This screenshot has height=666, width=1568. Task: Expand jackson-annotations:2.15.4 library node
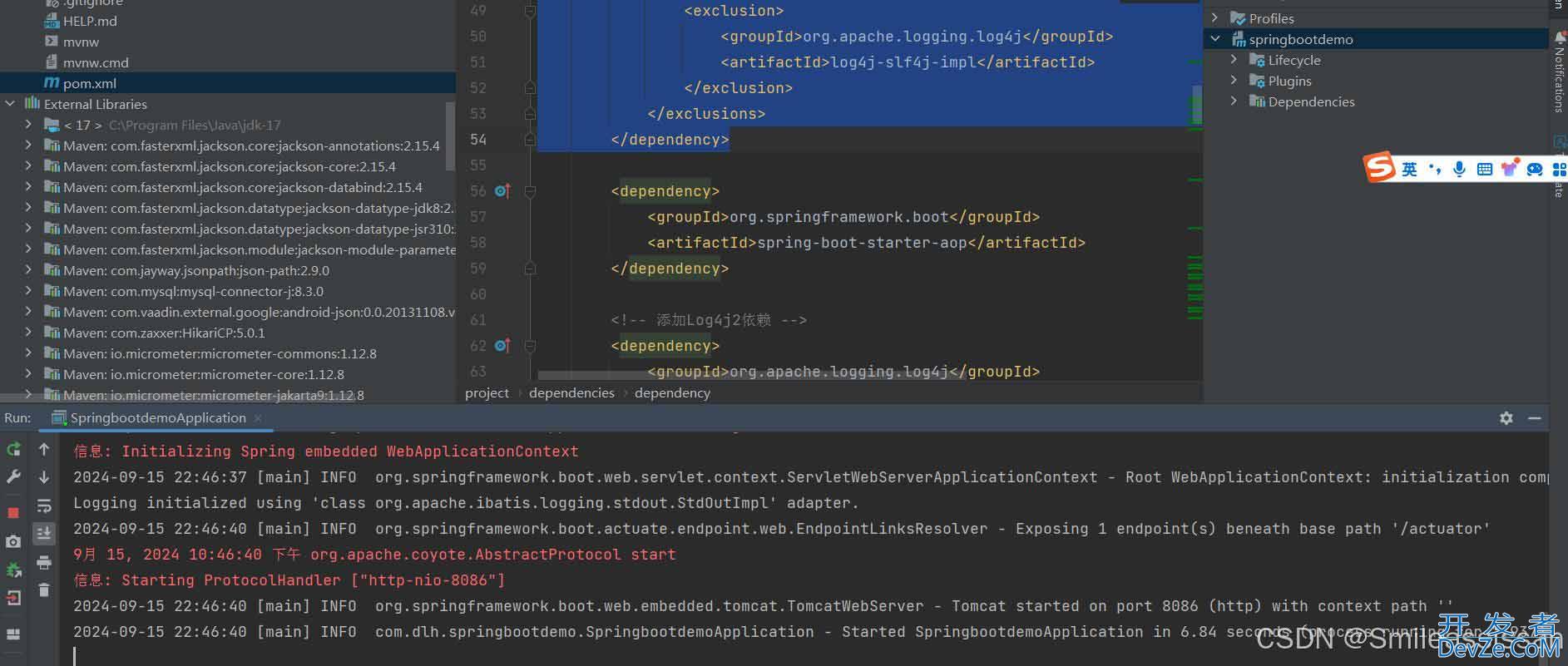(29, 146)
